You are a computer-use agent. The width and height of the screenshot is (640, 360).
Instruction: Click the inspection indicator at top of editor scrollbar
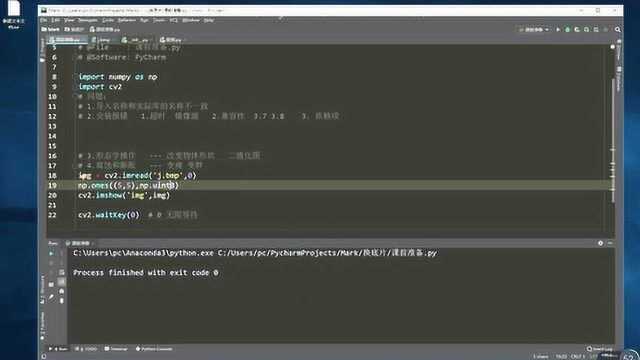point(613,47)
